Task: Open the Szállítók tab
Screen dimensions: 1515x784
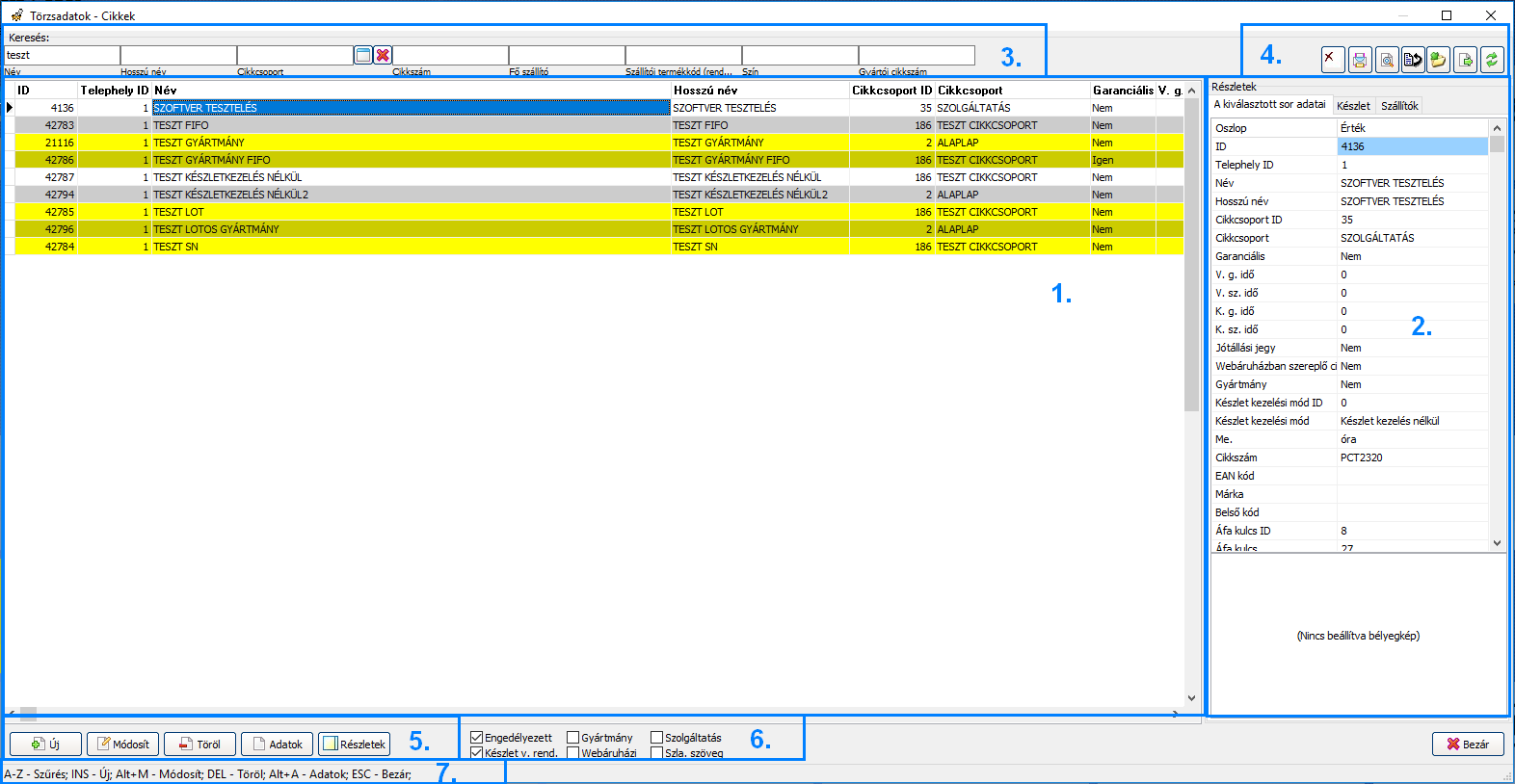Action: [x=1398, y=106]
